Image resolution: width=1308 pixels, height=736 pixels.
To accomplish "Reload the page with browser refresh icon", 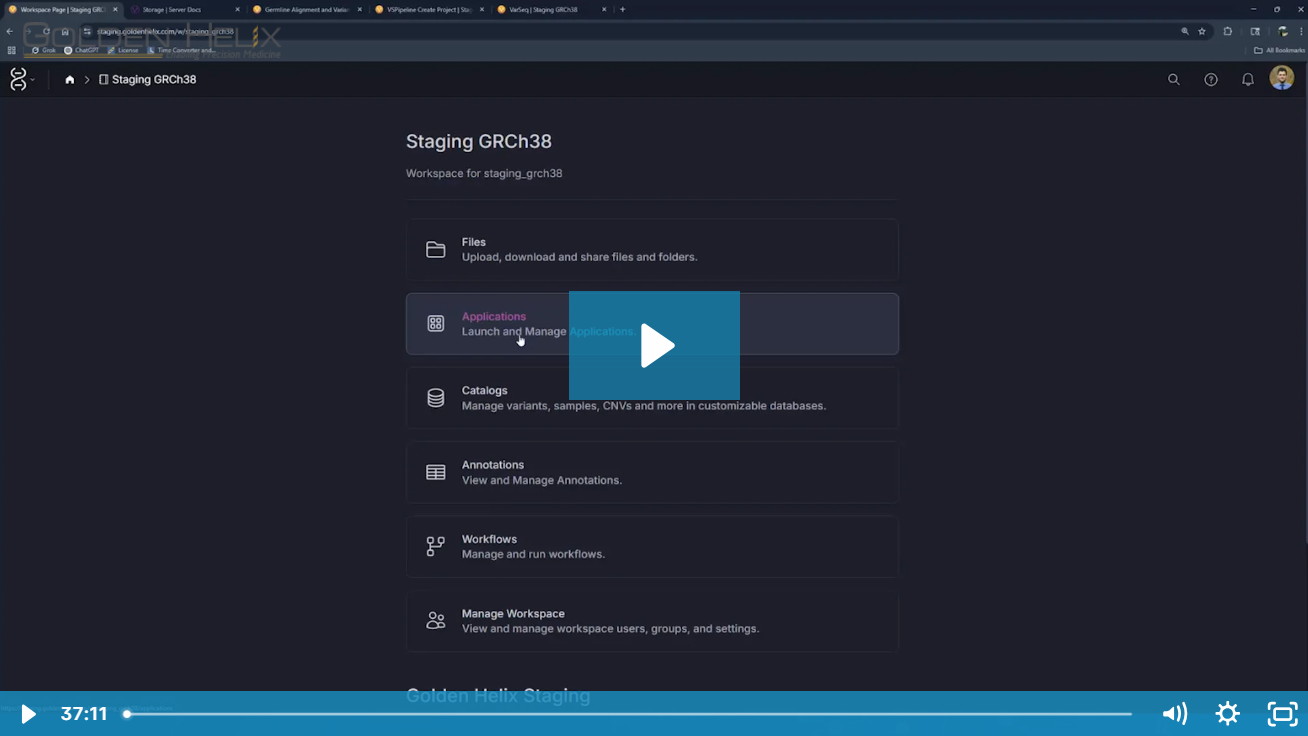I will [x=46, y=31].
